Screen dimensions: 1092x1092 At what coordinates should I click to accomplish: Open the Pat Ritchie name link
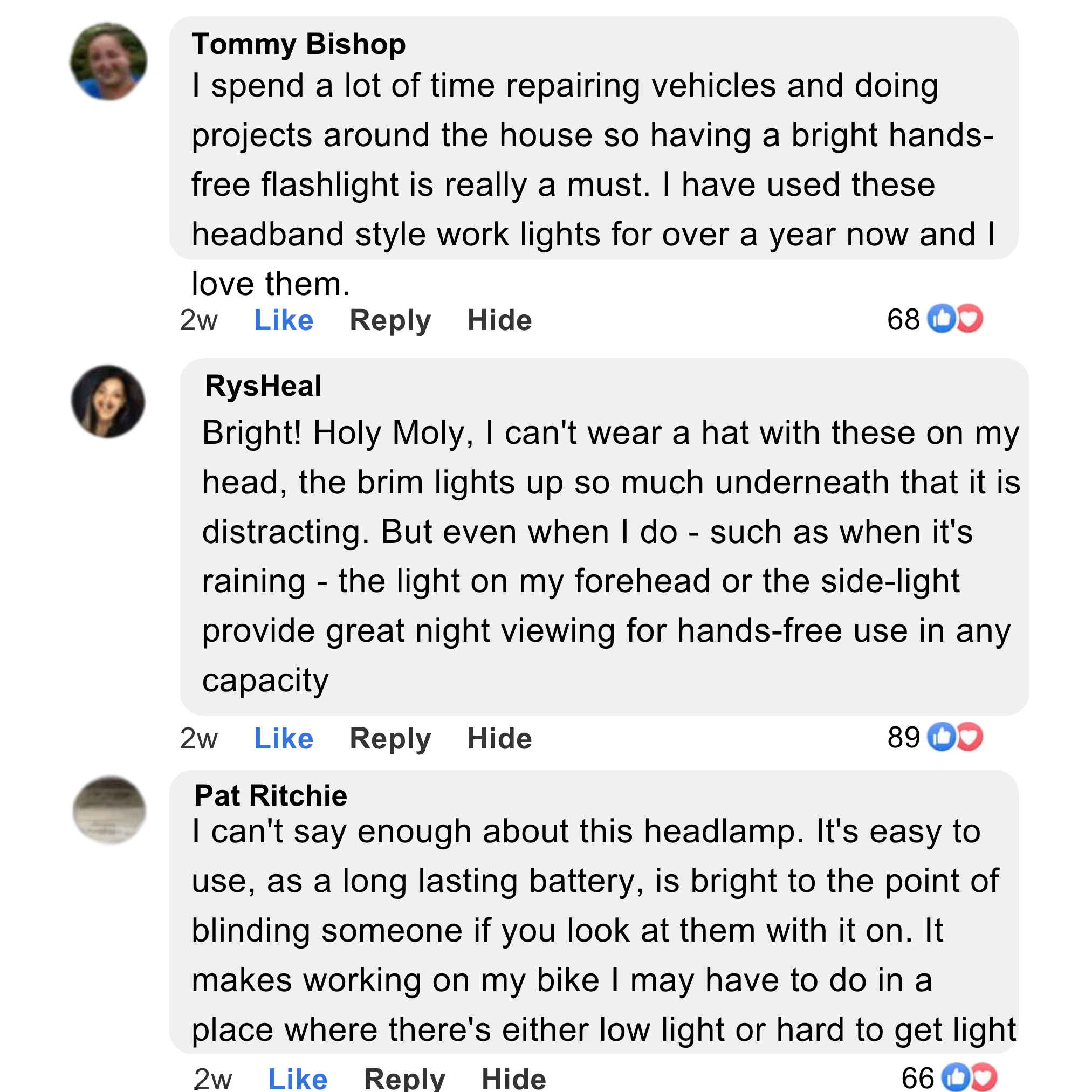(271, 795)
